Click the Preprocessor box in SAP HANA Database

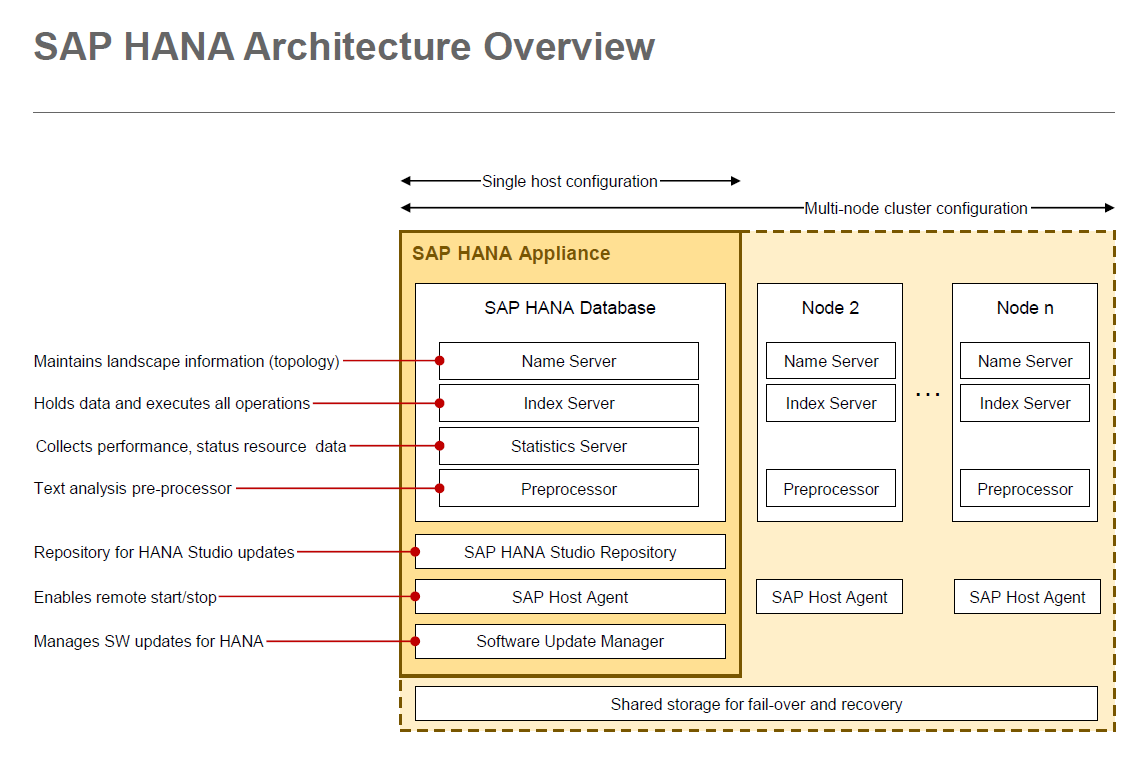569,488
